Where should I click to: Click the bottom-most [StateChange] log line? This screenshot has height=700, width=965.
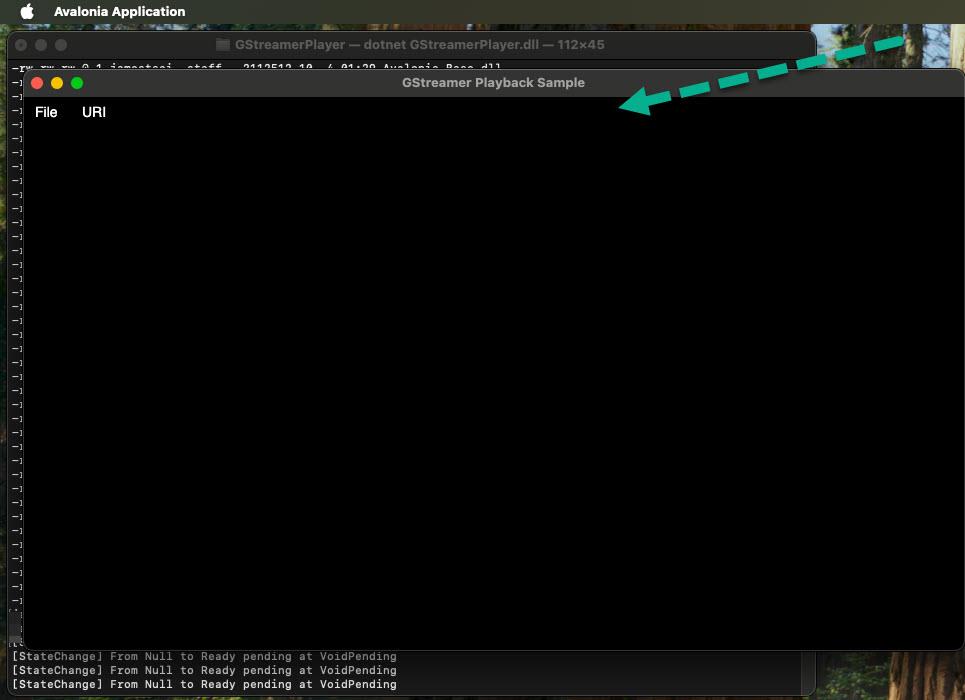click(x=204, y=685)
